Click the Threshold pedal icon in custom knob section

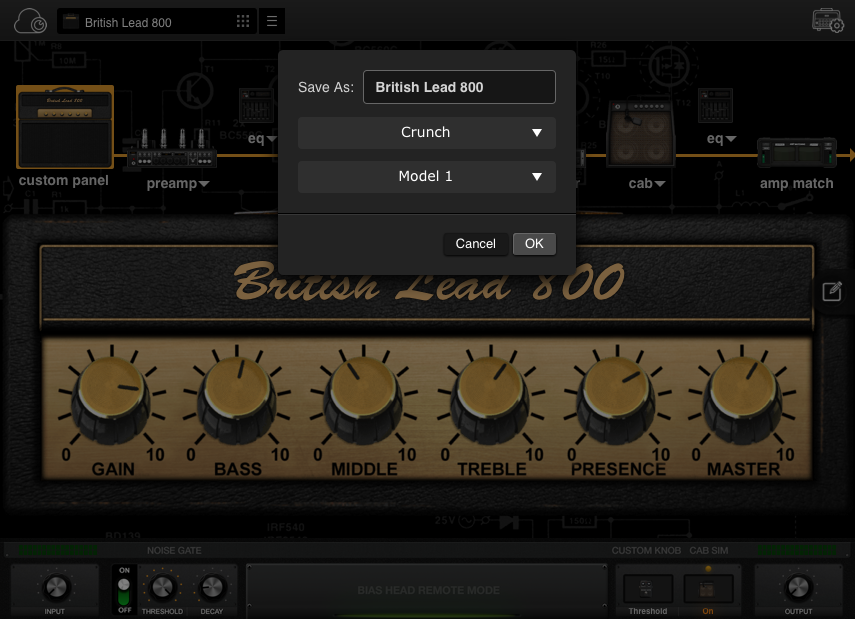tap(647, 588)
